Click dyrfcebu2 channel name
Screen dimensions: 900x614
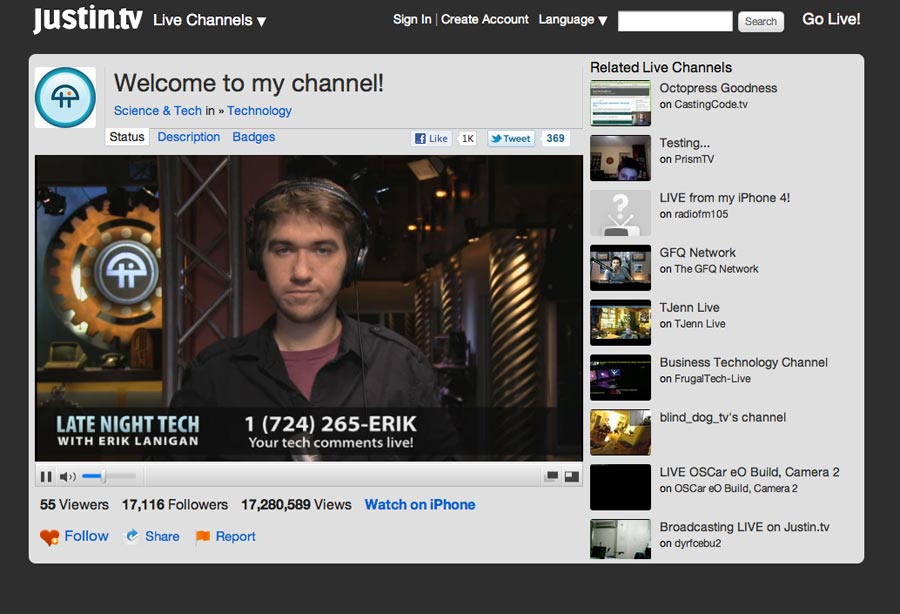tap(697, 543)
